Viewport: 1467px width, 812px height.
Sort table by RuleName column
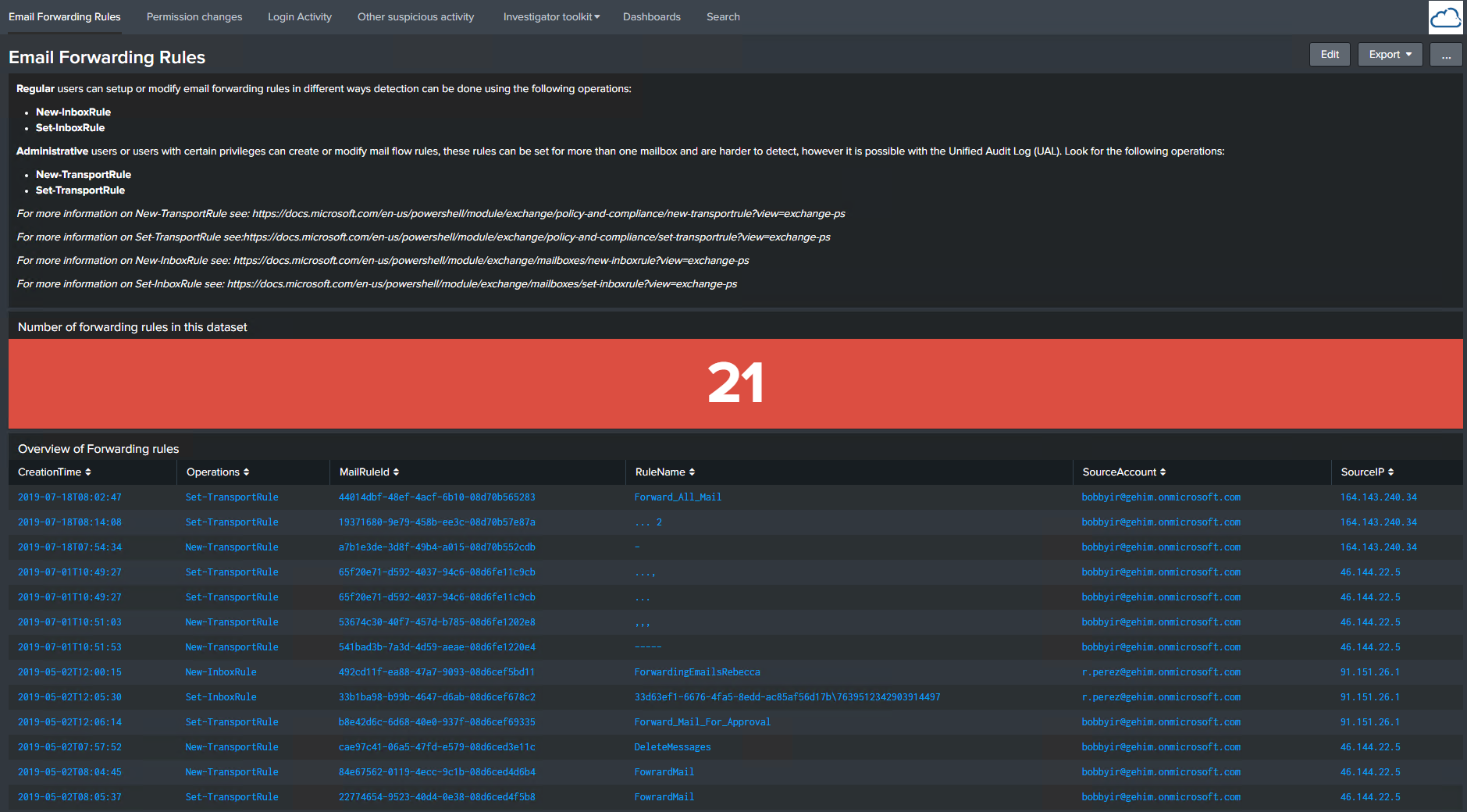(665, 472)
